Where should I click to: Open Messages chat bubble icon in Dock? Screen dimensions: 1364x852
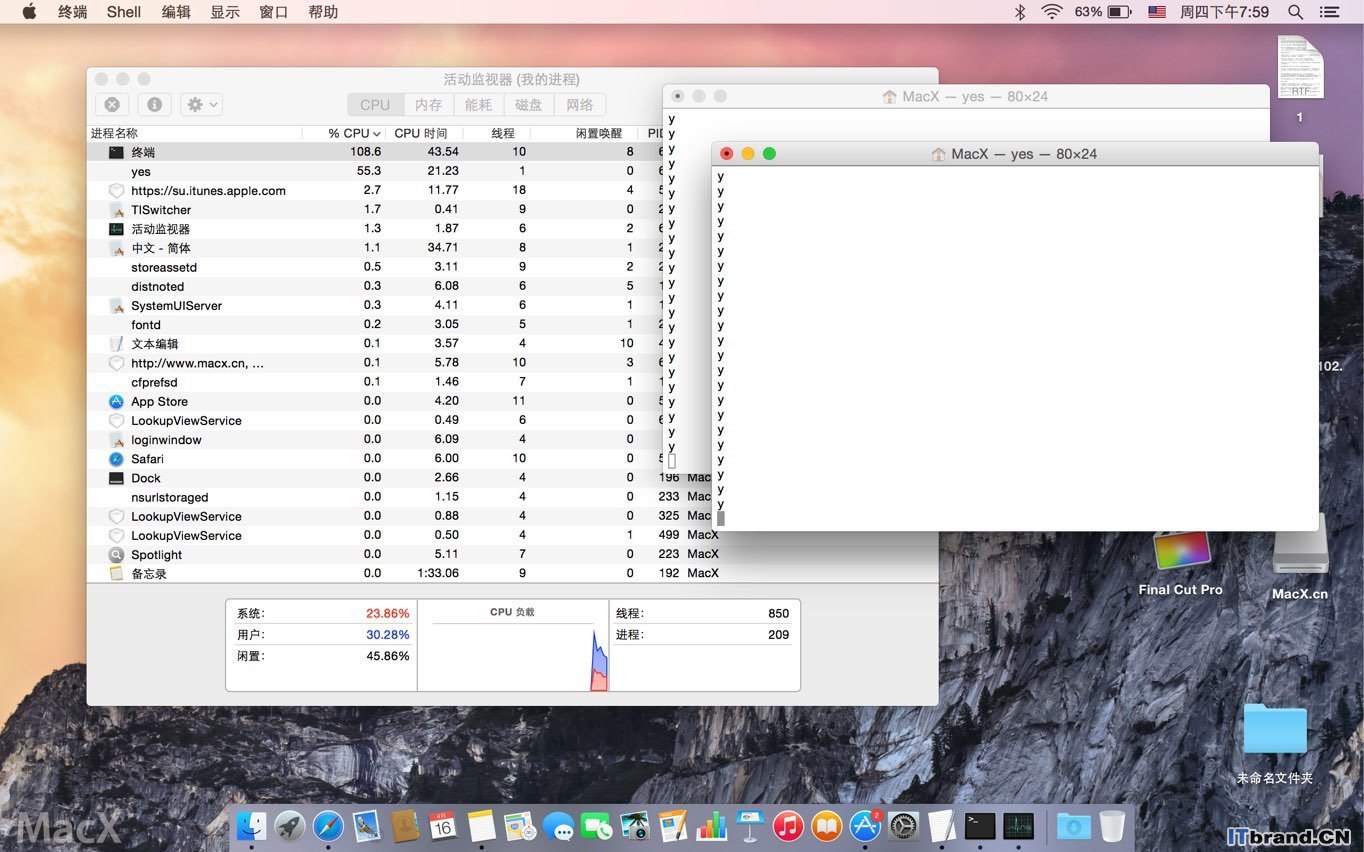(558, 826)
